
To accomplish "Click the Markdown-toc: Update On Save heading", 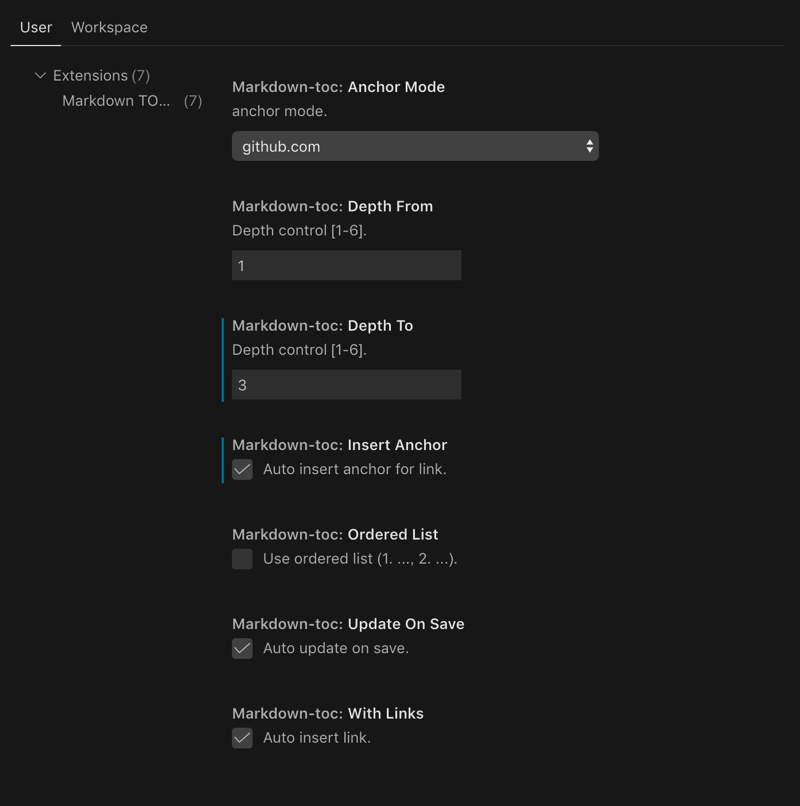I will (x=346, y=623).
